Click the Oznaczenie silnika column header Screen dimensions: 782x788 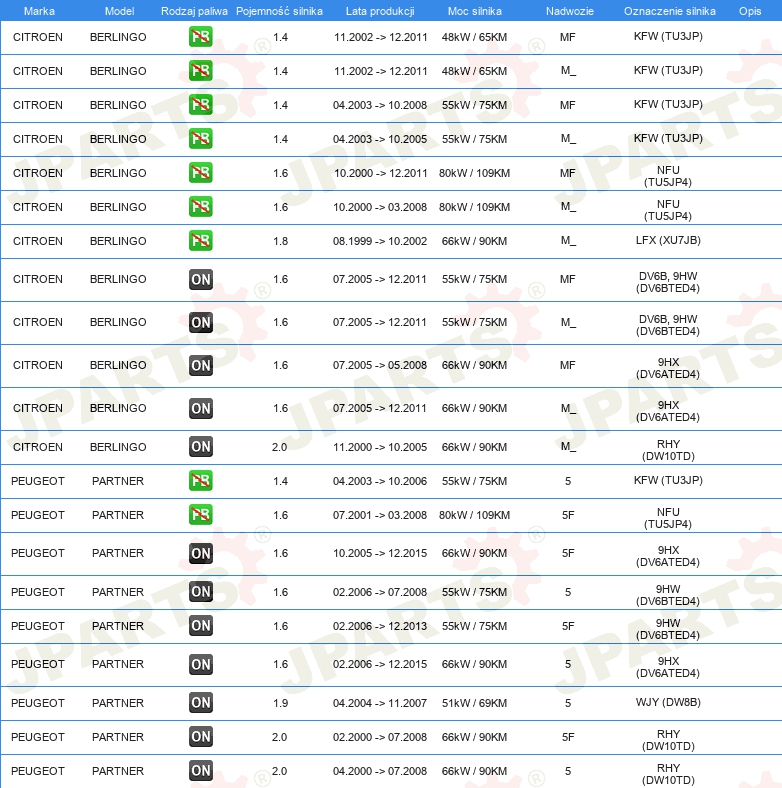pos(669,10)
